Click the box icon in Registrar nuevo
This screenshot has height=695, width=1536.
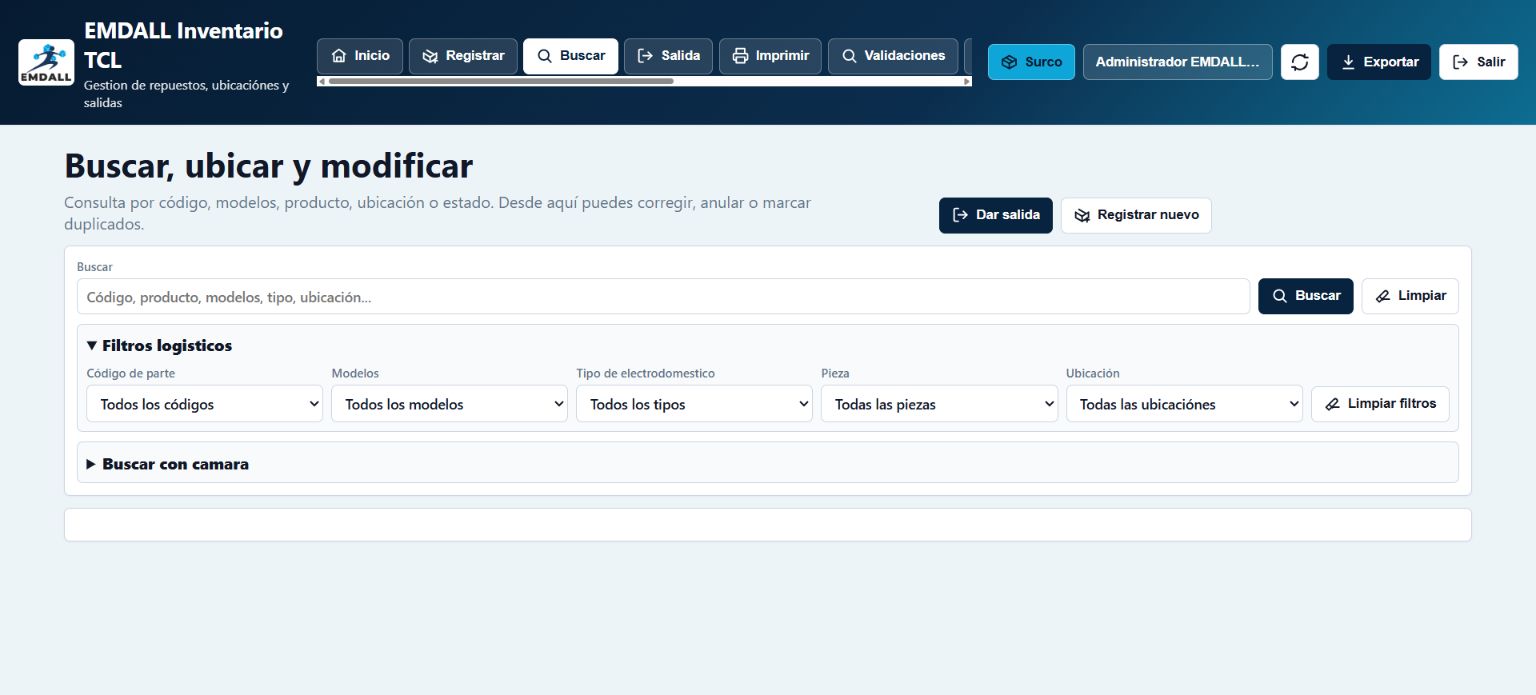point(1082,215)
